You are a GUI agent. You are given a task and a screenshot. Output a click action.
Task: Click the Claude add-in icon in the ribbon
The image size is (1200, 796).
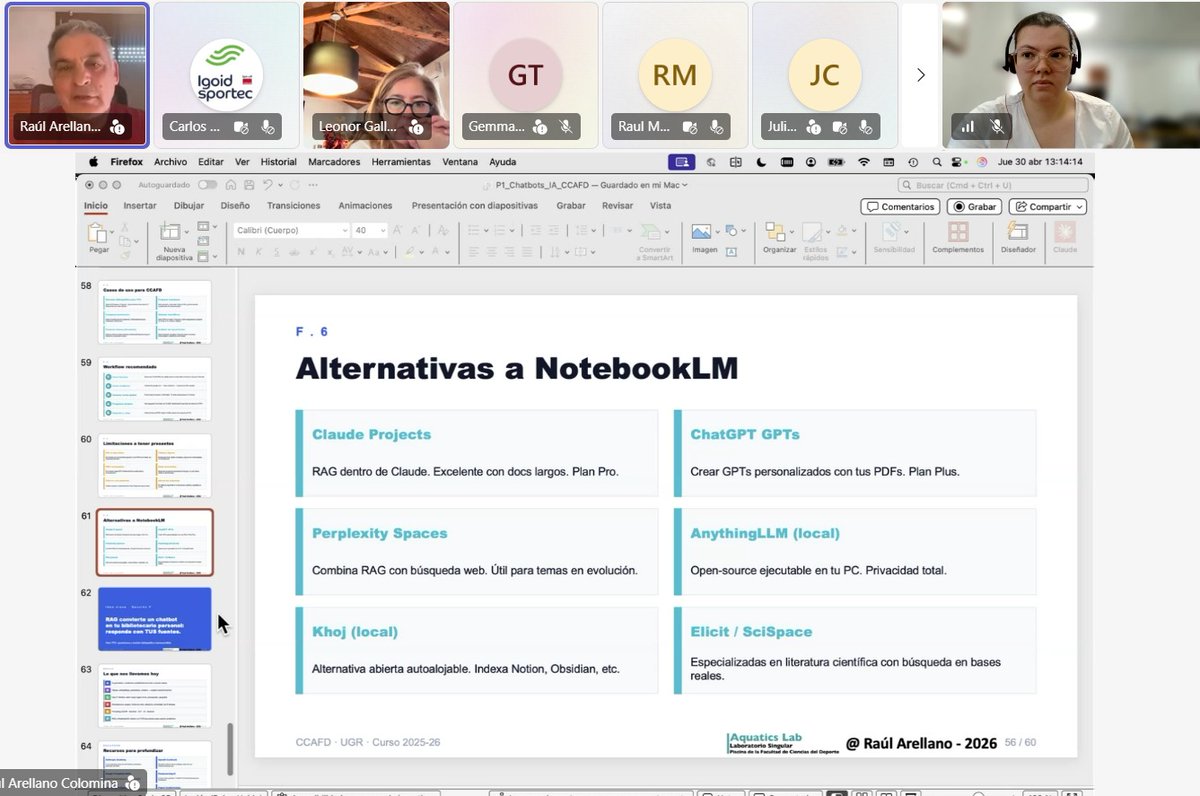(1064, 231)
